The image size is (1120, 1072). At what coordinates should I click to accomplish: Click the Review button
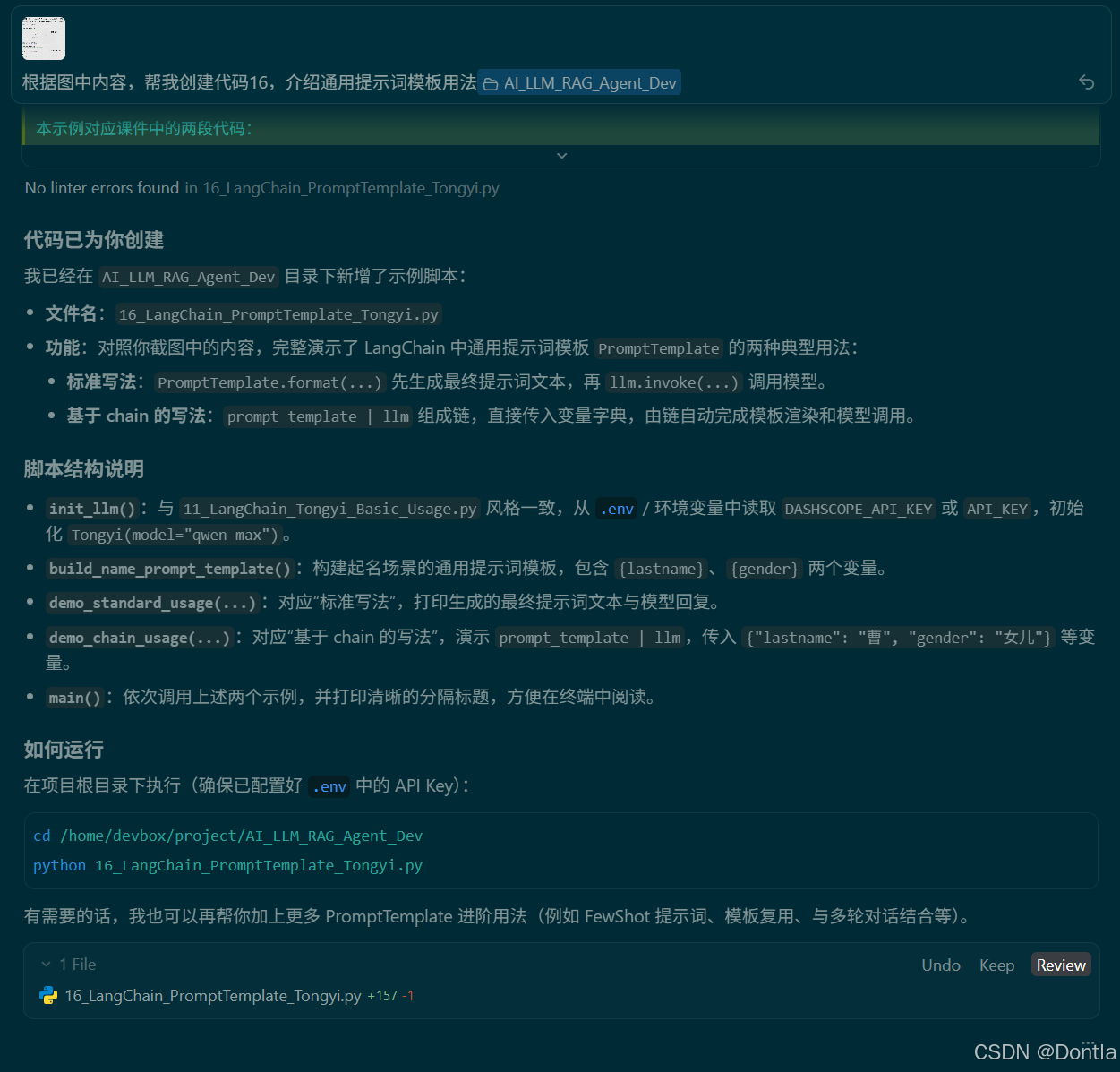(x=1061, y=965)
